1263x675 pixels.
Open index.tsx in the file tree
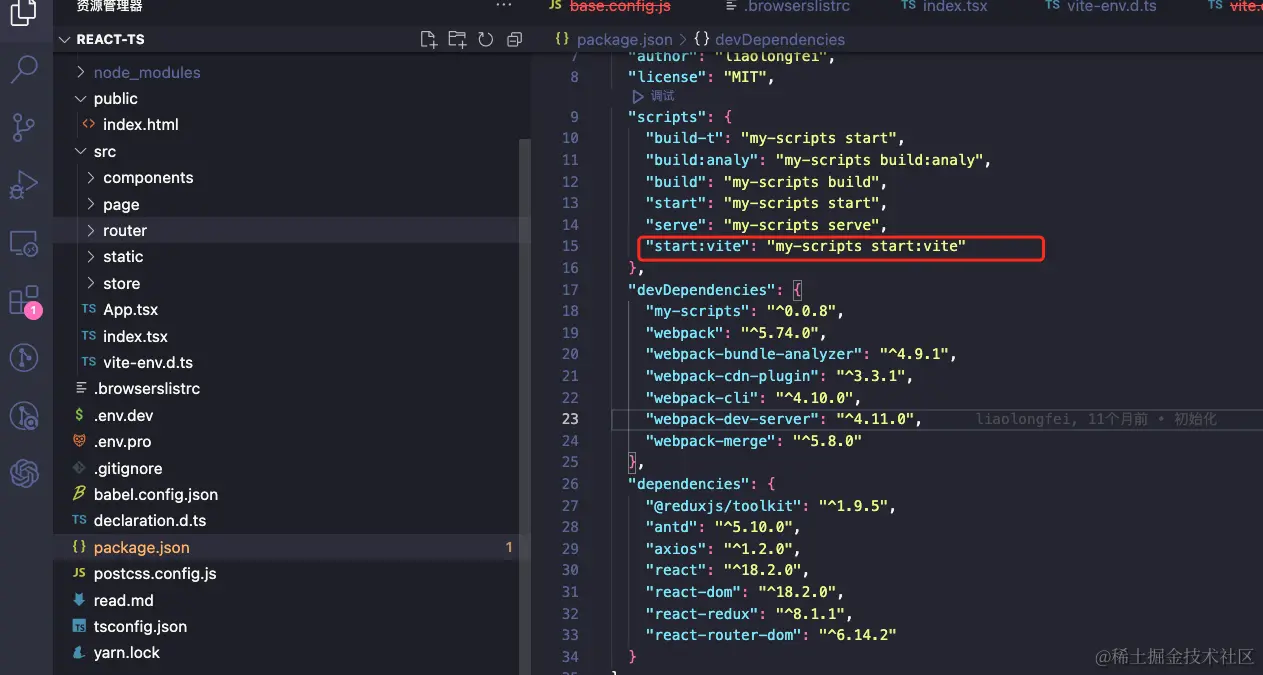point(135,337)
